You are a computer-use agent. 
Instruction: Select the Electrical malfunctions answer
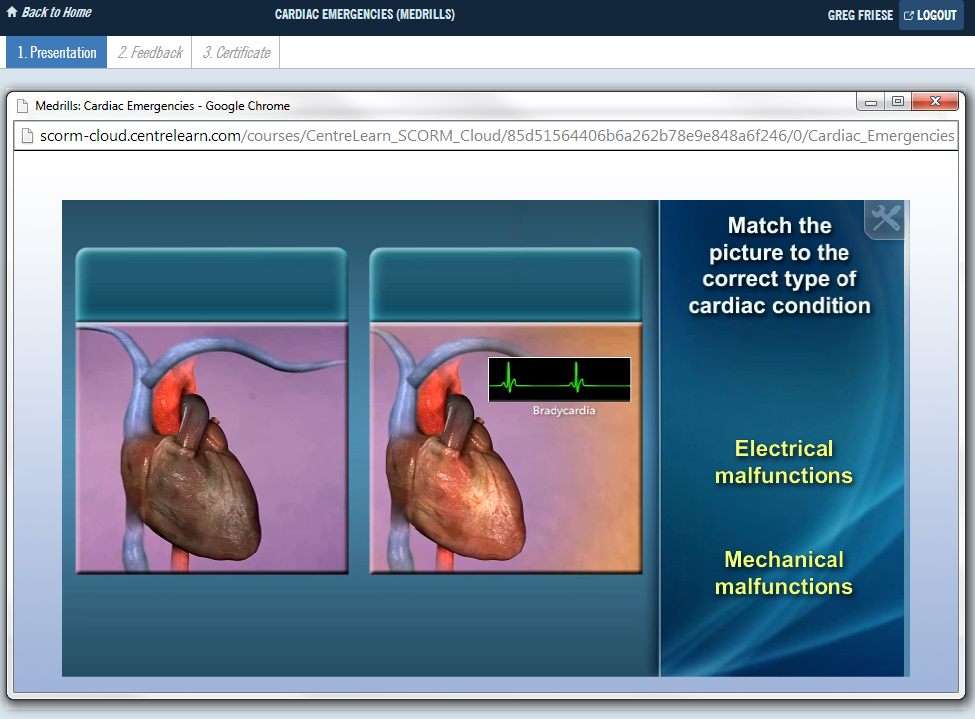click(783, 462)
